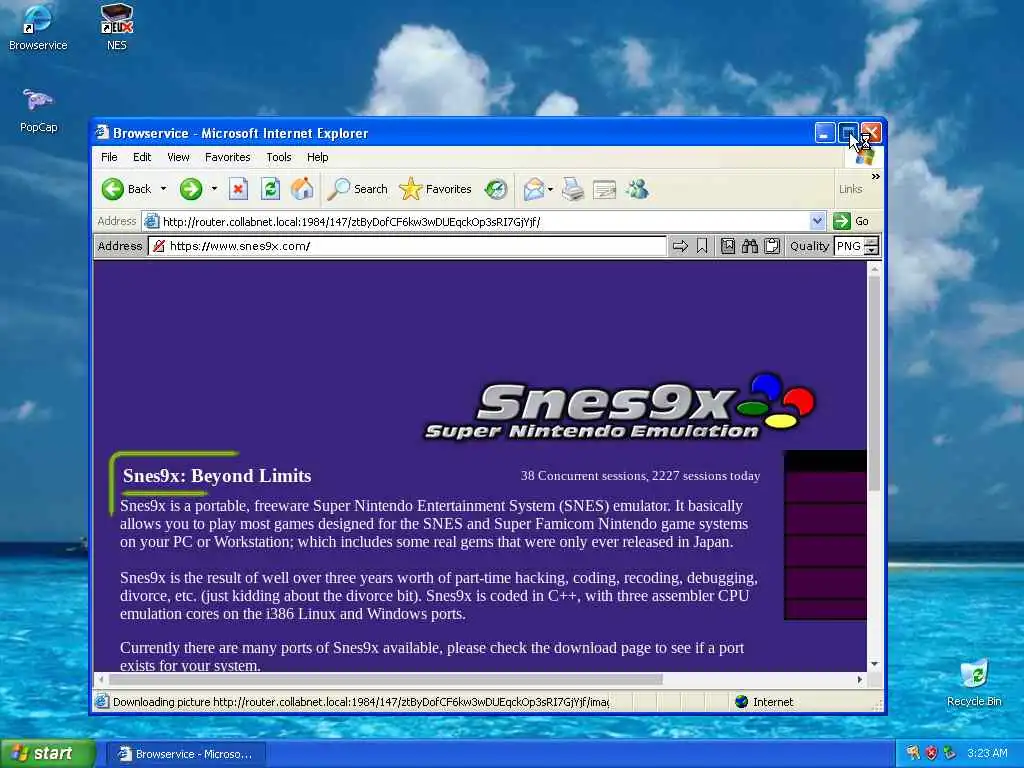This screenshot has height=768, width=1024.
Task: Go to the Home page icon
Action: point(302,189)
